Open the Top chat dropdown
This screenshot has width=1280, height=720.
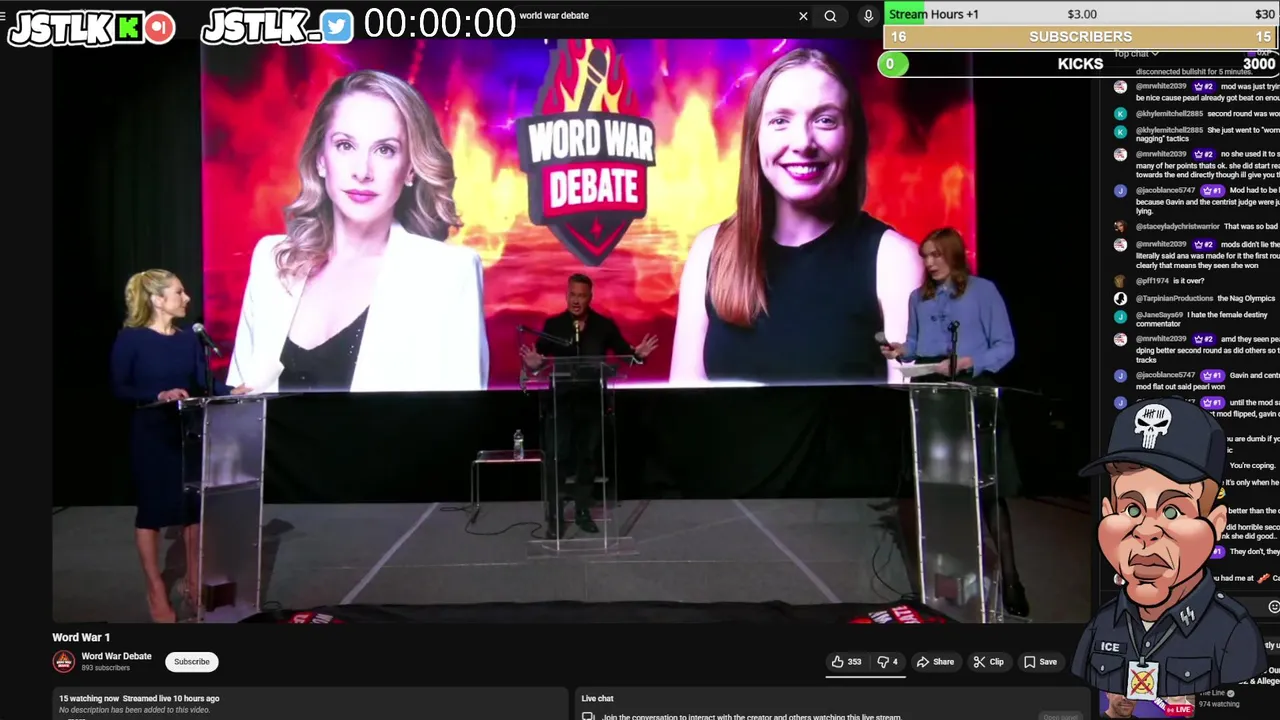(1137, 54)
